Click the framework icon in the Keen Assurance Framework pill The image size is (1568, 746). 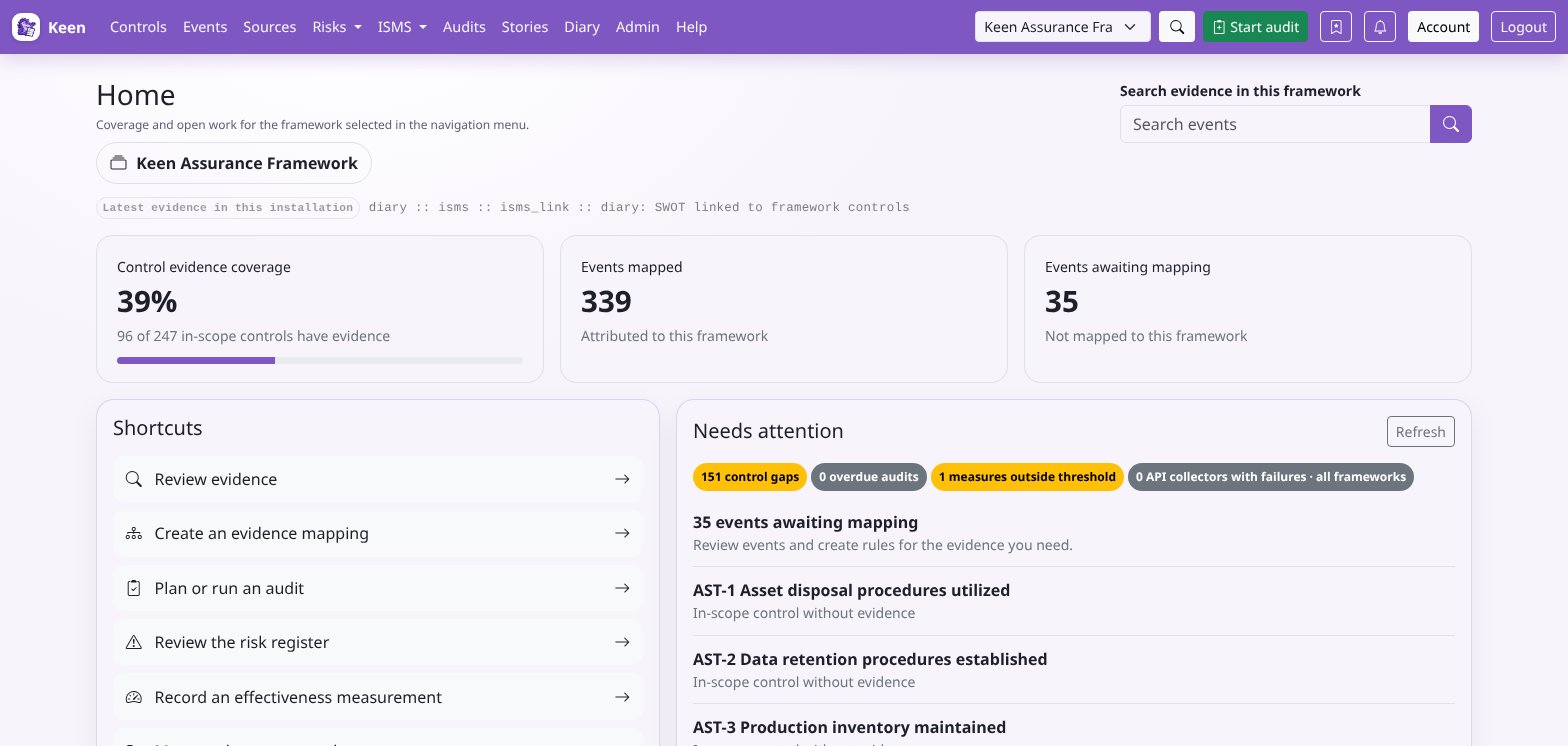click(x=119, y=163)
